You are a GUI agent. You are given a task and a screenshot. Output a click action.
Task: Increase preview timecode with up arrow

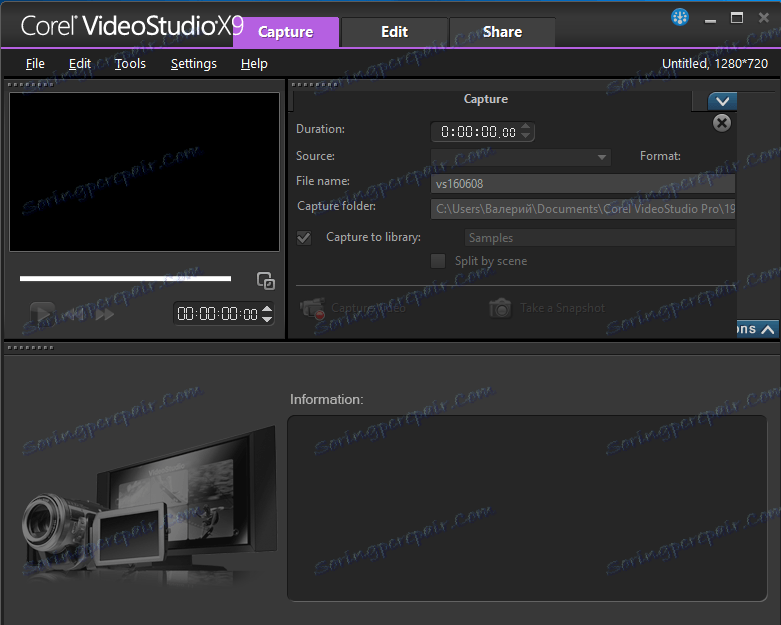tap(267, 309)
